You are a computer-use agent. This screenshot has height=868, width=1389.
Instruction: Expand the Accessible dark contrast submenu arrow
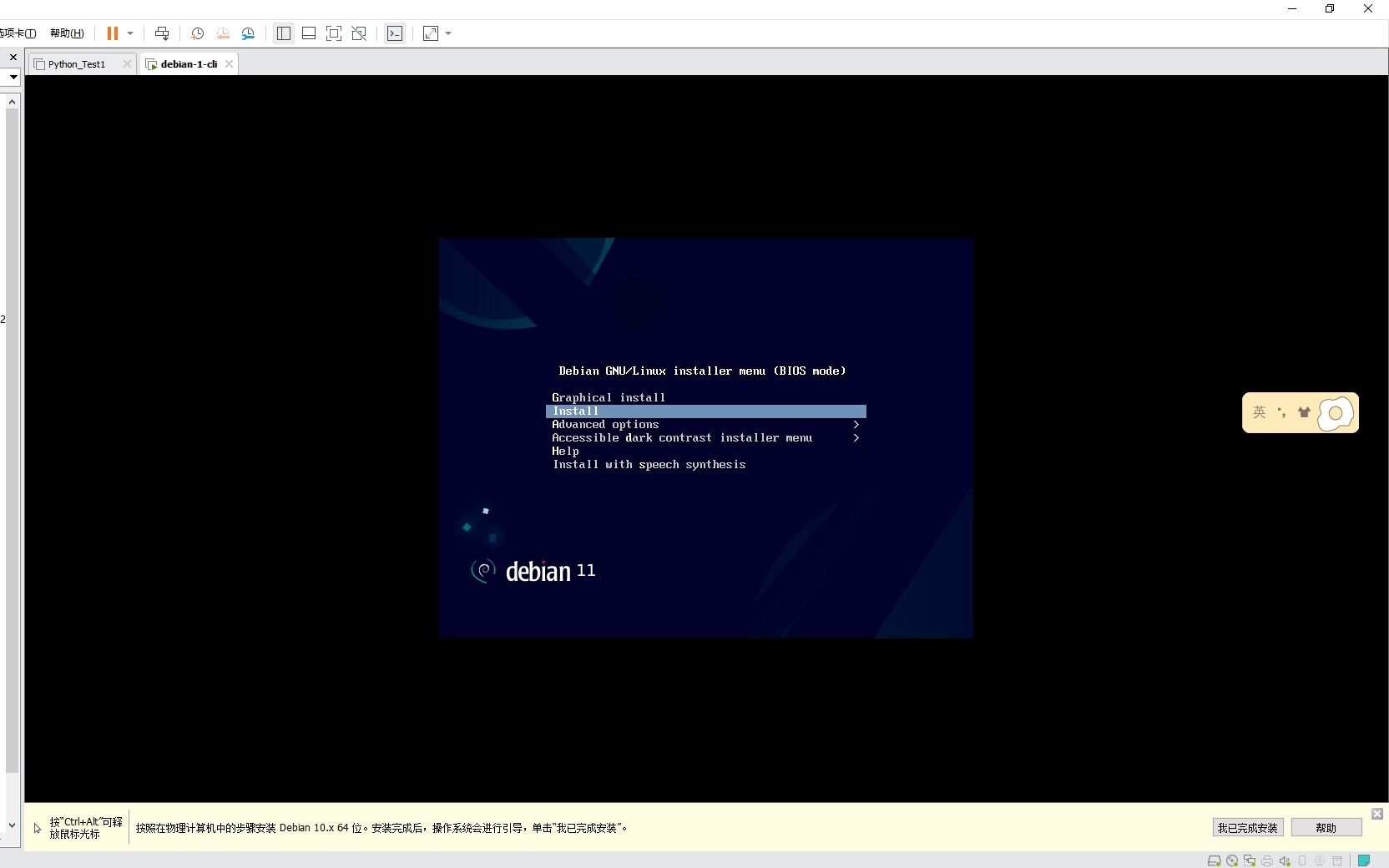point(856,438)
